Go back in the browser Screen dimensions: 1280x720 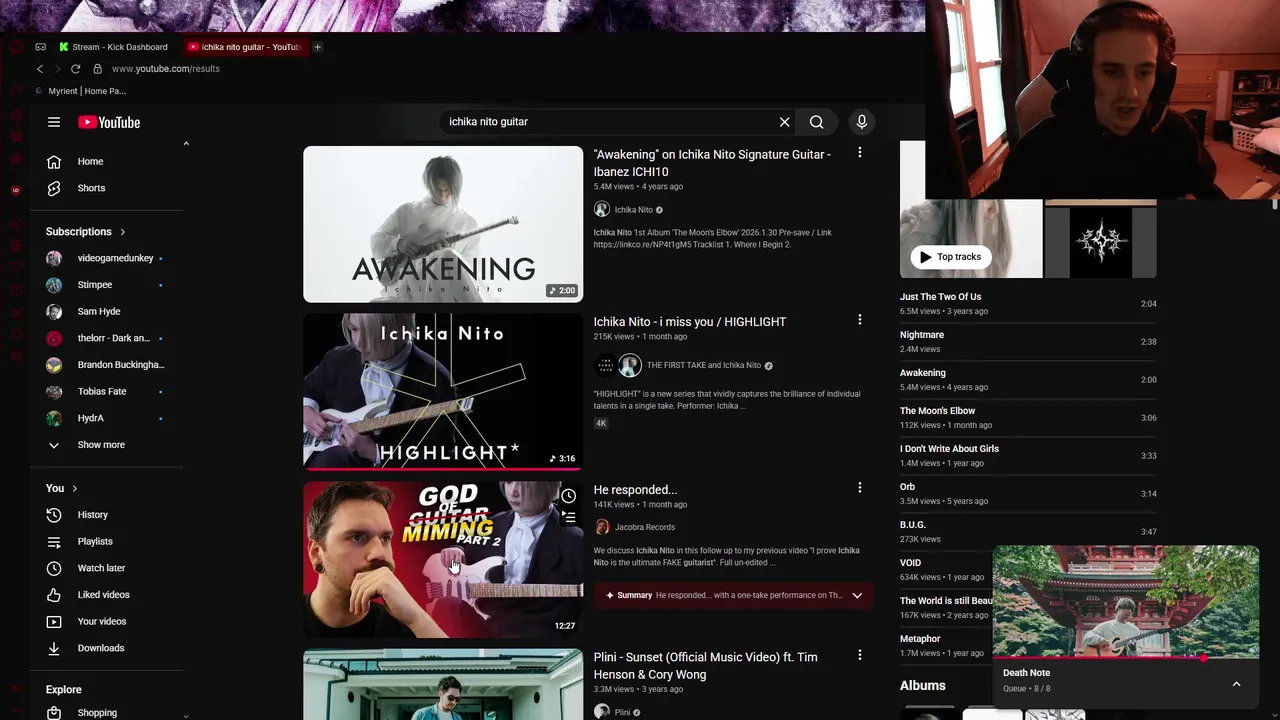click(40, 69)
